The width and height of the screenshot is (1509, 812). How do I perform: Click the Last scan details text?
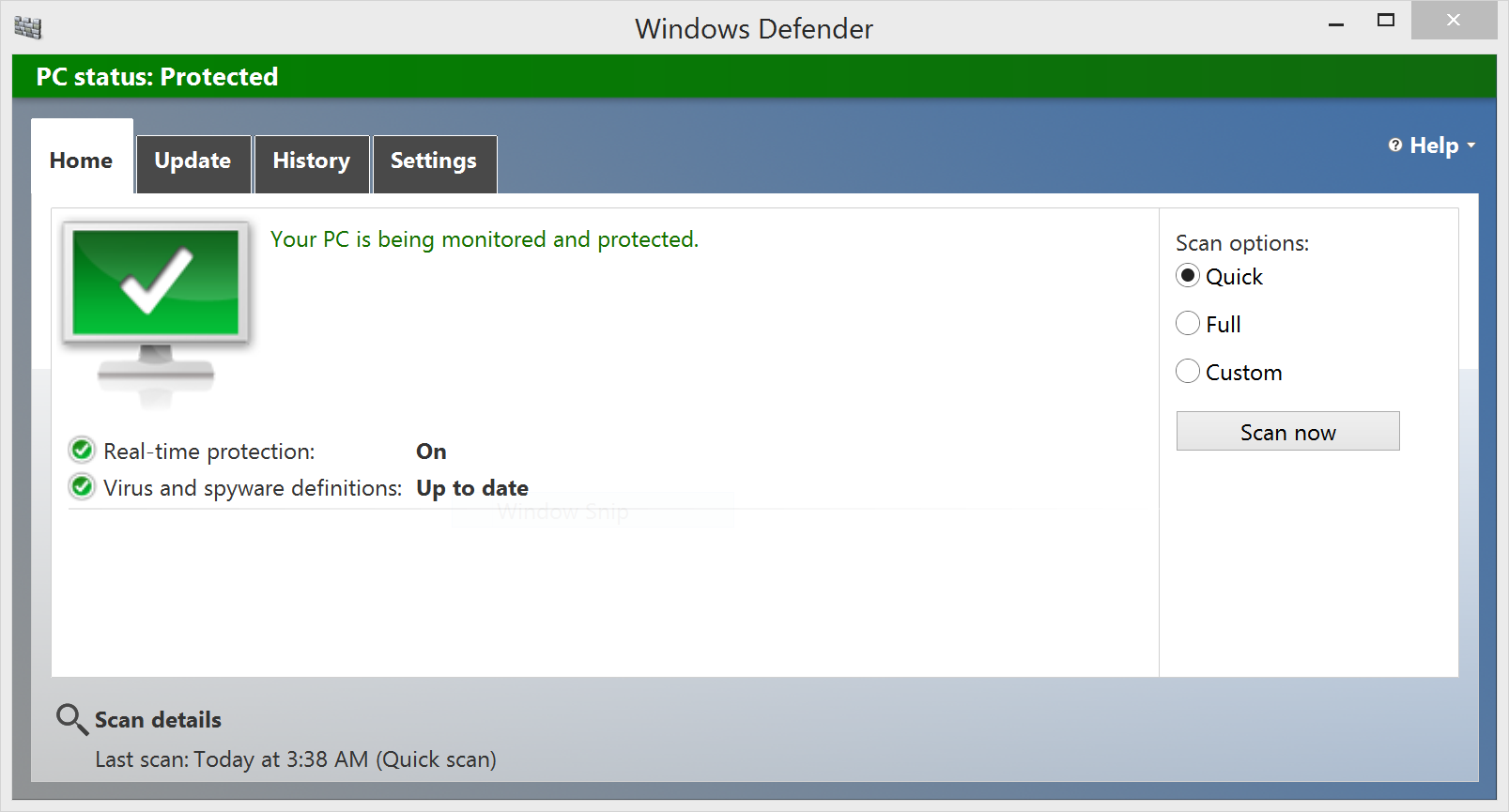pyautogui.click(x=296, y=759)
